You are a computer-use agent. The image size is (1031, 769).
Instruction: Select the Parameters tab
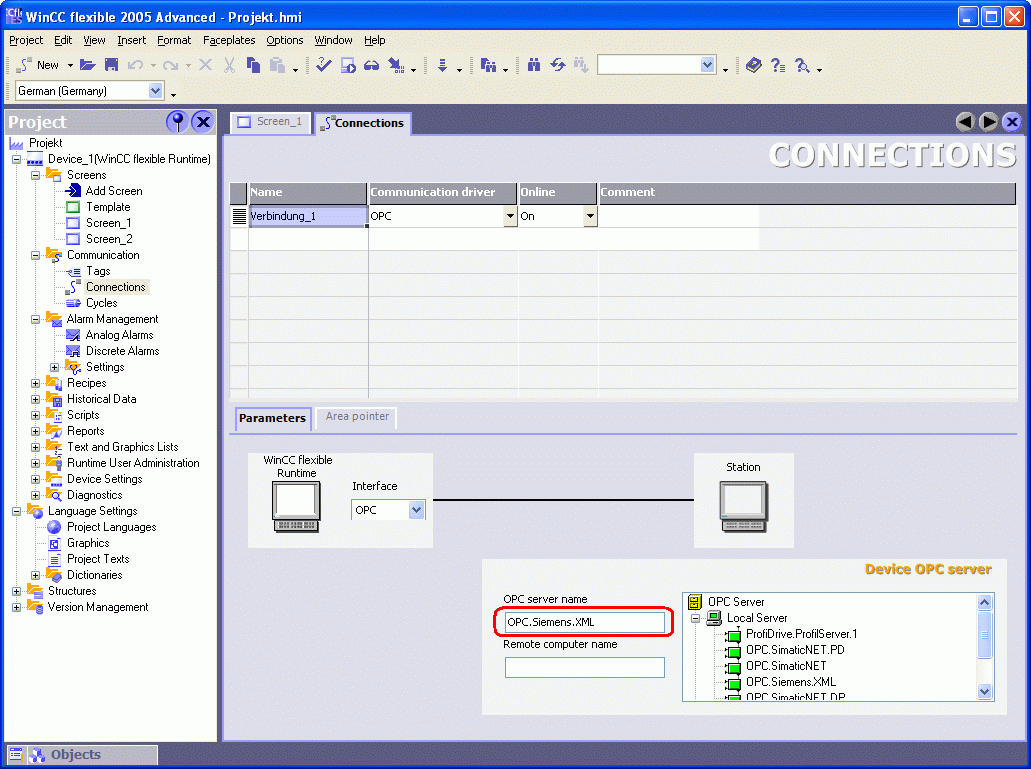click(x=272, y=418)
